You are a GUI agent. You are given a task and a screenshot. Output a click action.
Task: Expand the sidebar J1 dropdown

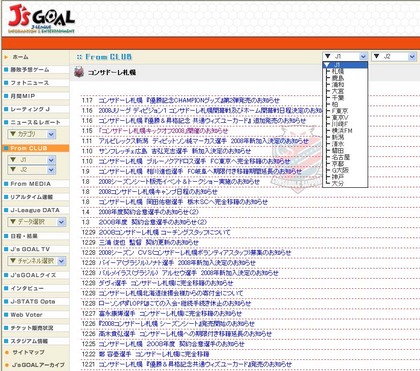[x=32, y=160]
